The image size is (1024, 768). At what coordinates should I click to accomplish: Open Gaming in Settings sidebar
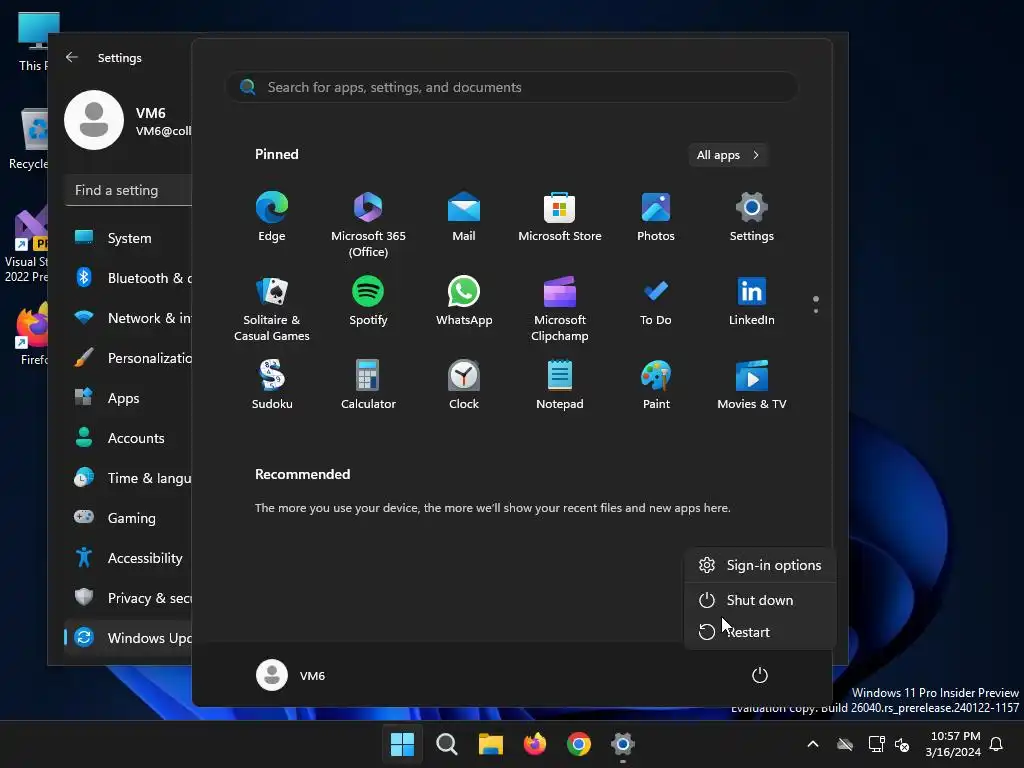[x=129, y=518]
